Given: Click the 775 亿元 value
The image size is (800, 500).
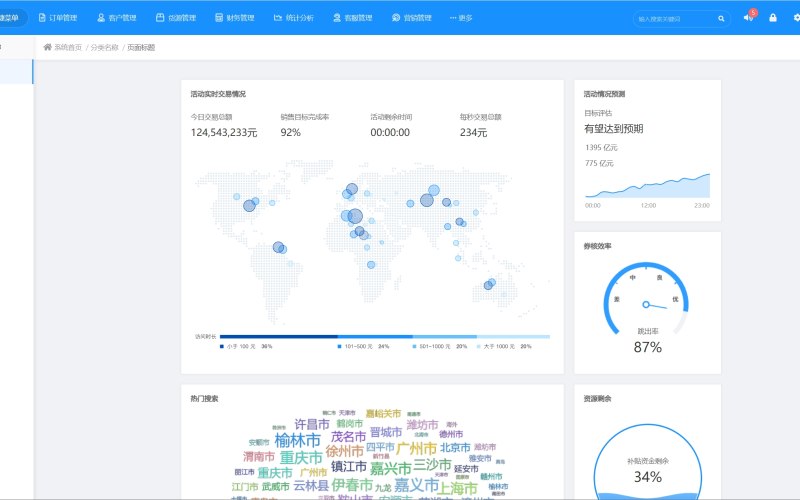Looking at the screenshot, I should tap(599, 163).
